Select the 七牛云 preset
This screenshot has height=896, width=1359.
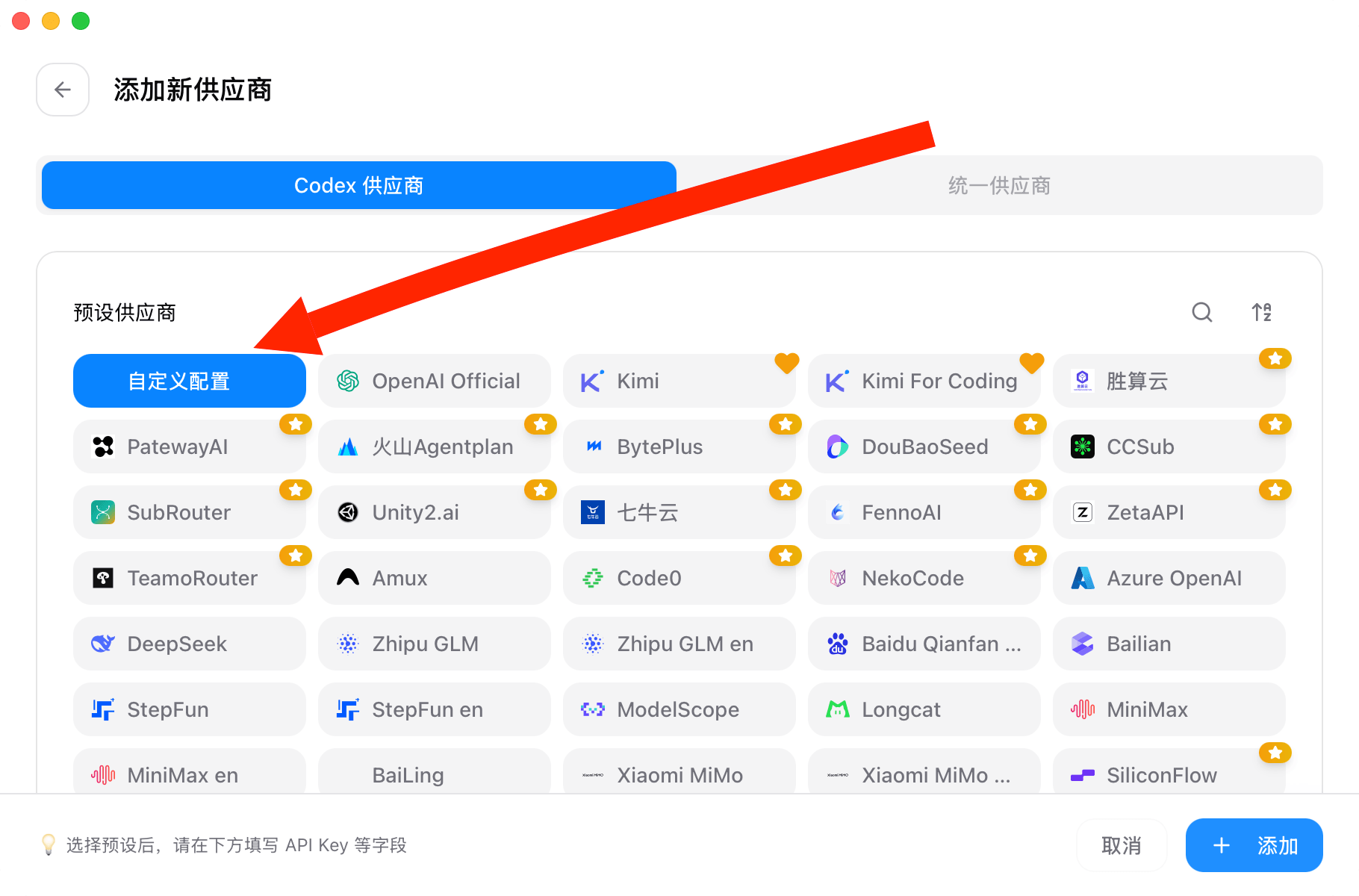point(679,512)
